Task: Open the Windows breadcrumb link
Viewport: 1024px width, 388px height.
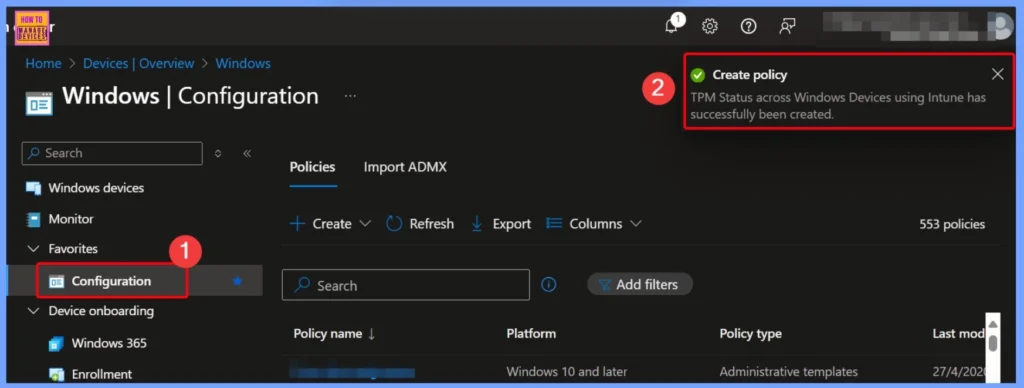Action: (243, 63)
